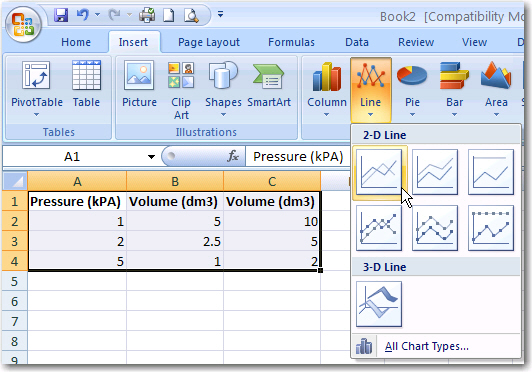The width and height of the screenshot is (532, 372).
Task: Insert a SmartArt graphic
Action: pyautogui.click(x=269, y=84)
